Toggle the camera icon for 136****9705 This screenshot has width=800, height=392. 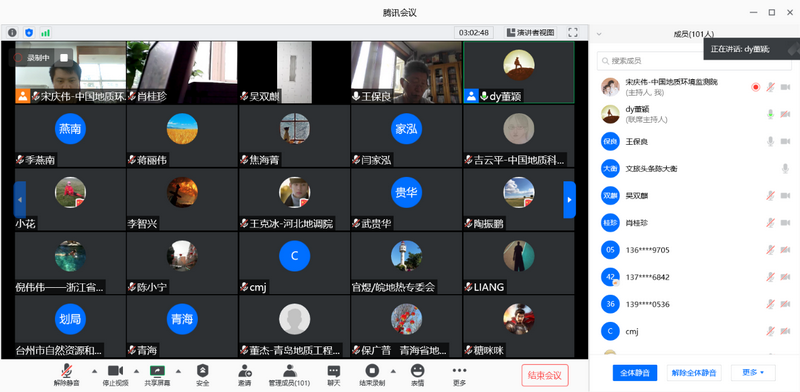pyautogui.click(x=785, y=250)
